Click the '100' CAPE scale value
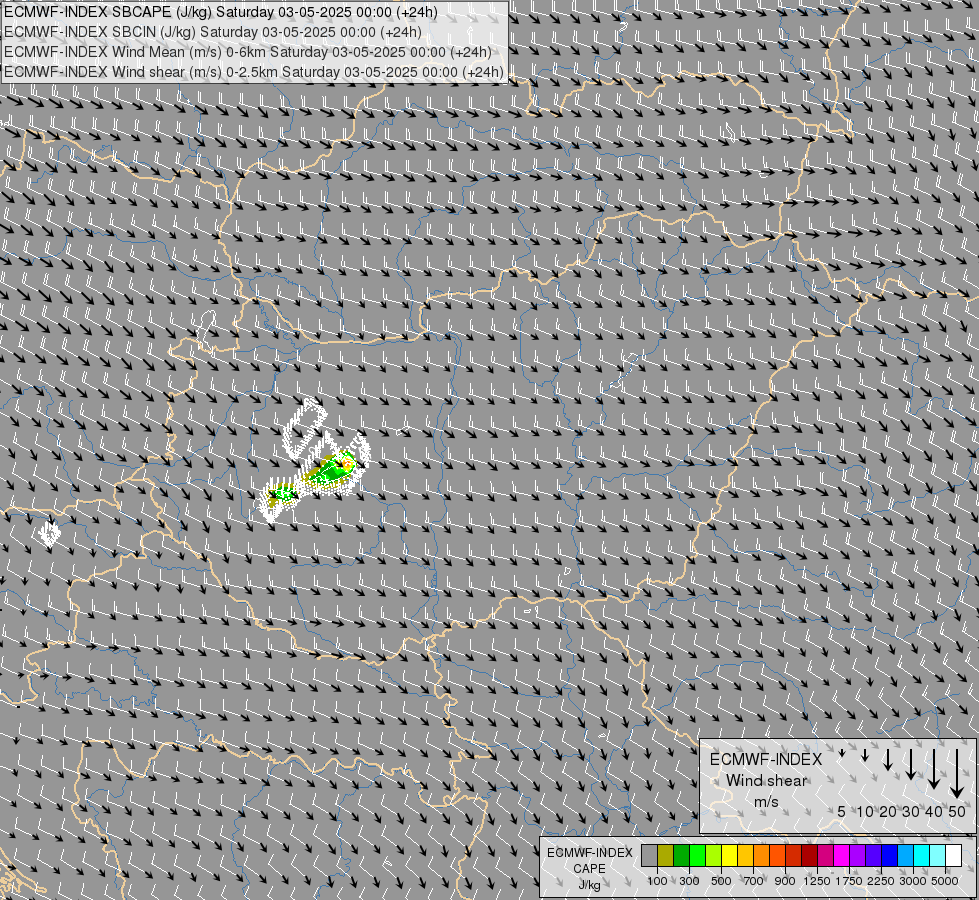Screen dimensions: 979x900 coord(657,881)
